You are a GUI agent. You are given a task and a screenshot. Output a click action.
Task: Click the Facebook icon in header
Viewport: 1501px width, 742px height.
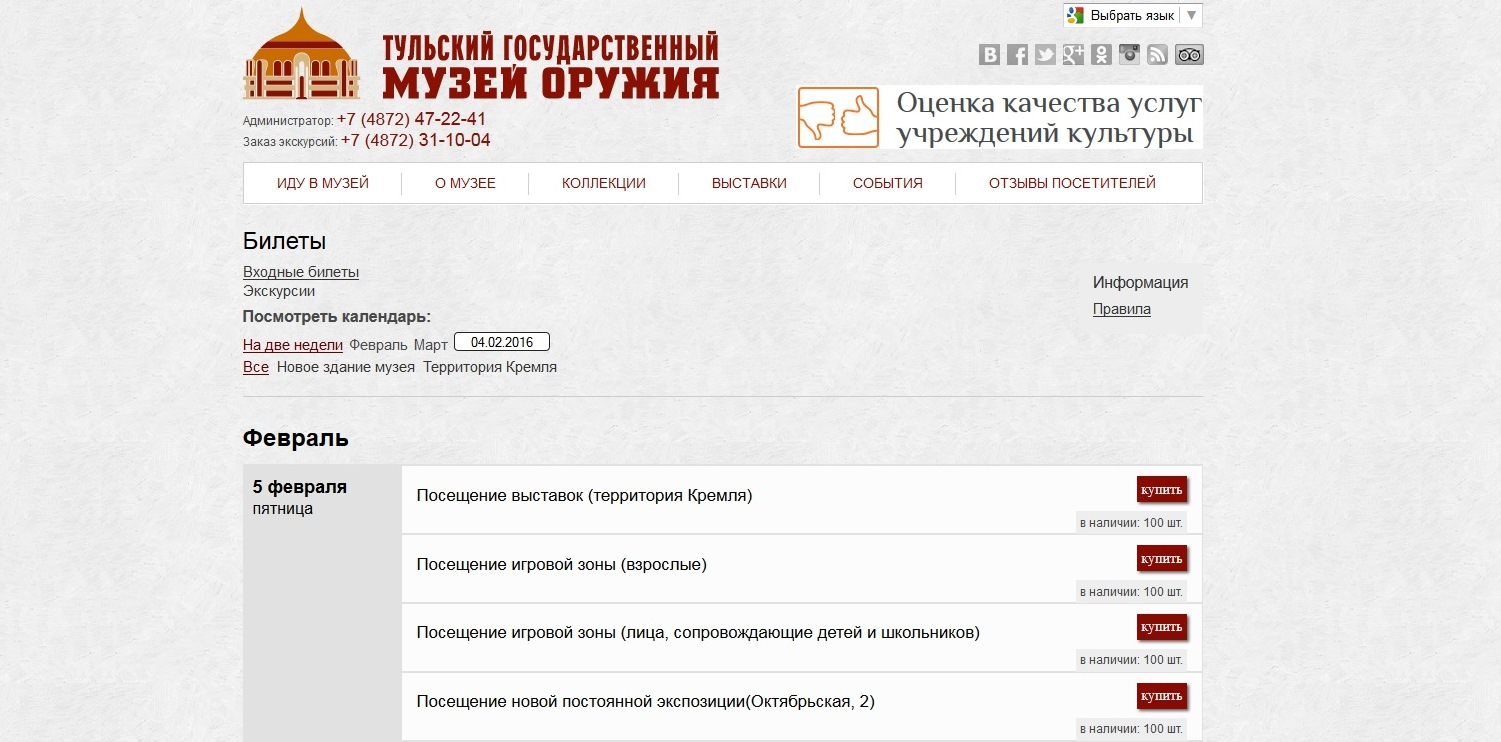point(1017,55)
